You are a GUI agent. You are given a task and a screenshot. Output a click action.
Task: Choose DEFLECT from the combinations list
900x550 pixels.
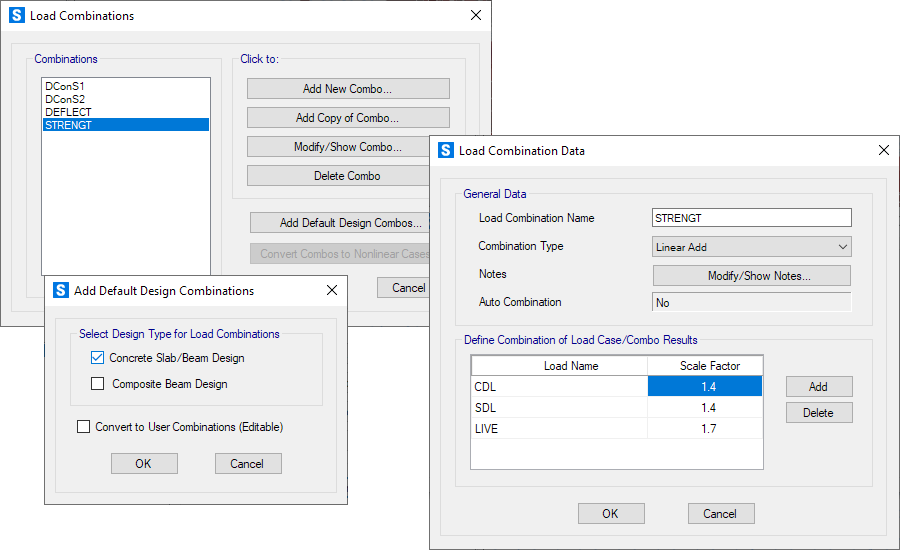click(x=68, y=112)
